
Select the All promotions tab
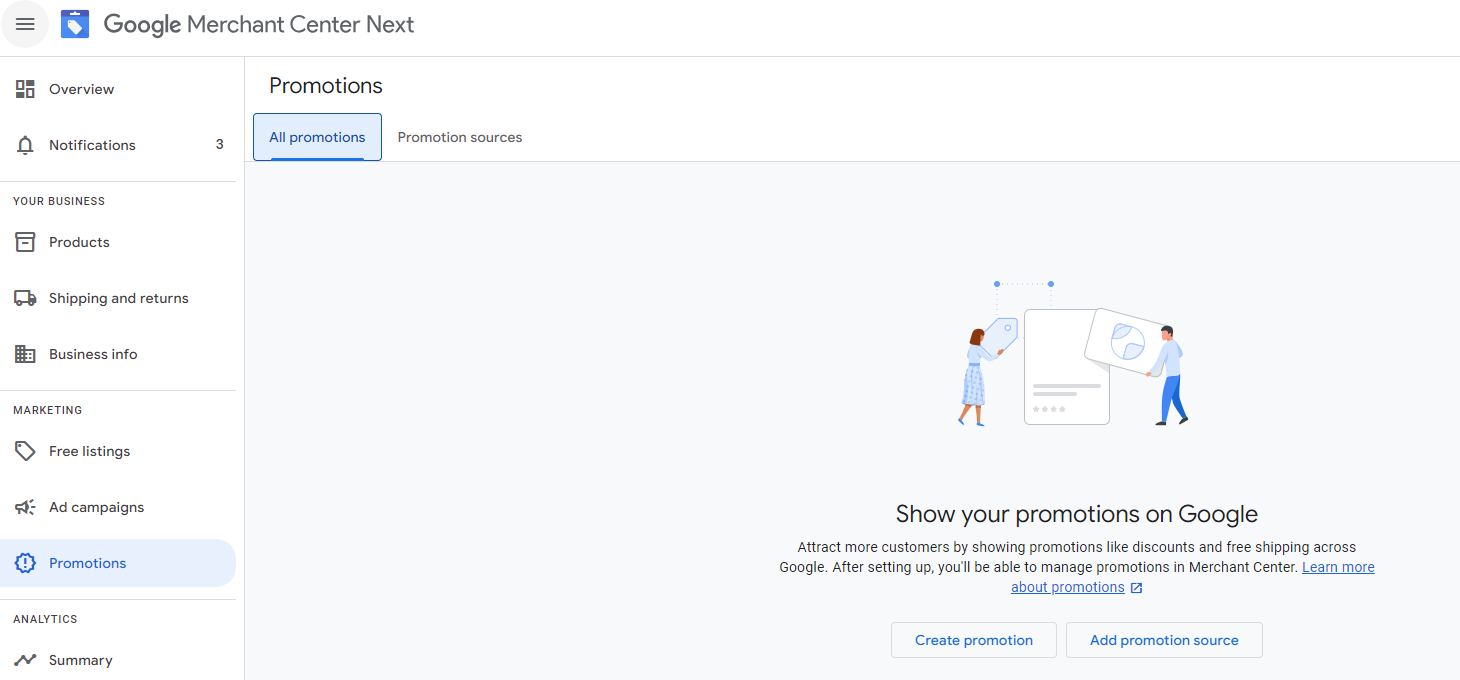pos(316,136)
